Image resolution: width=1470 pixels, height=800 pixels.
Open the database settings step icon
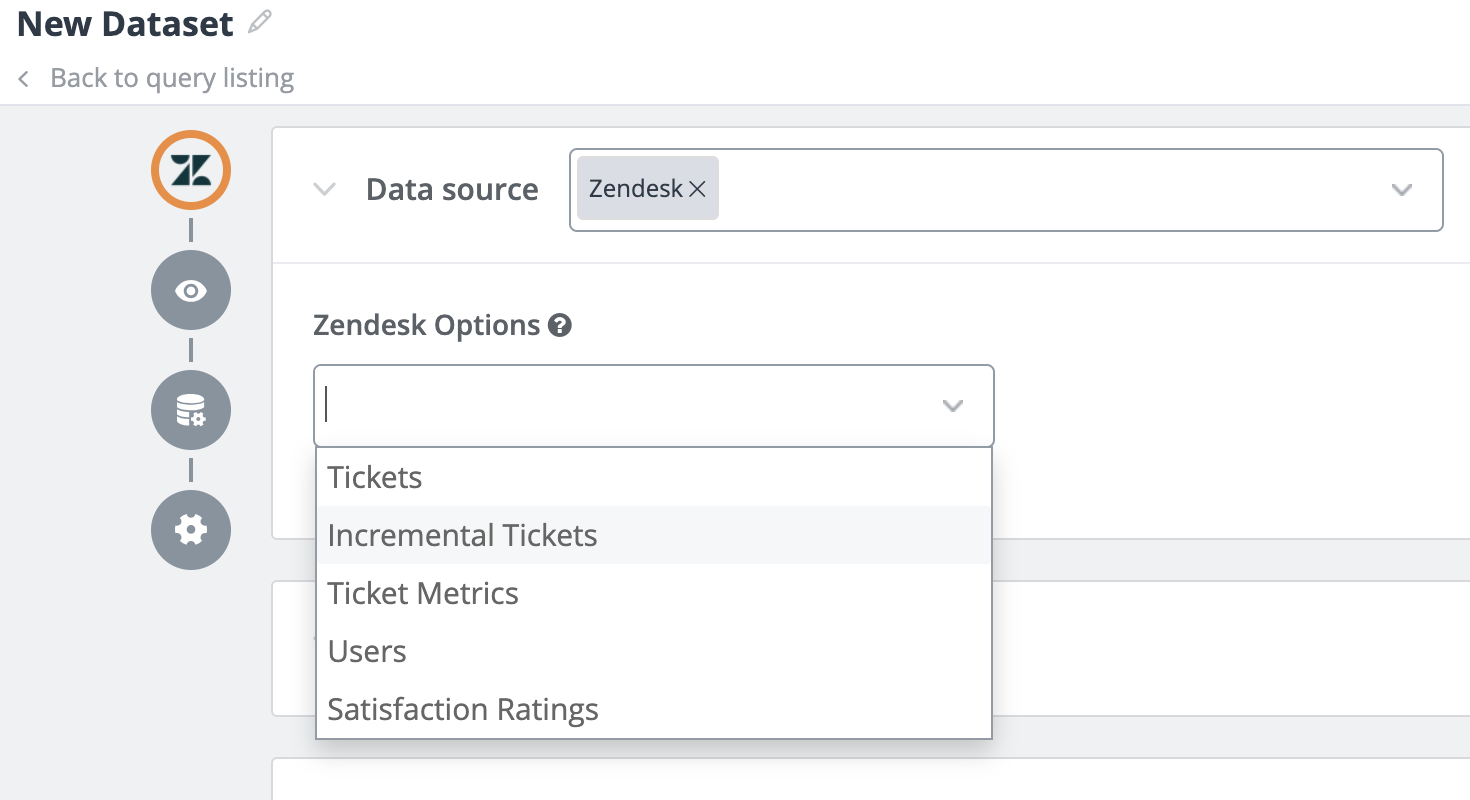point(191,410)
